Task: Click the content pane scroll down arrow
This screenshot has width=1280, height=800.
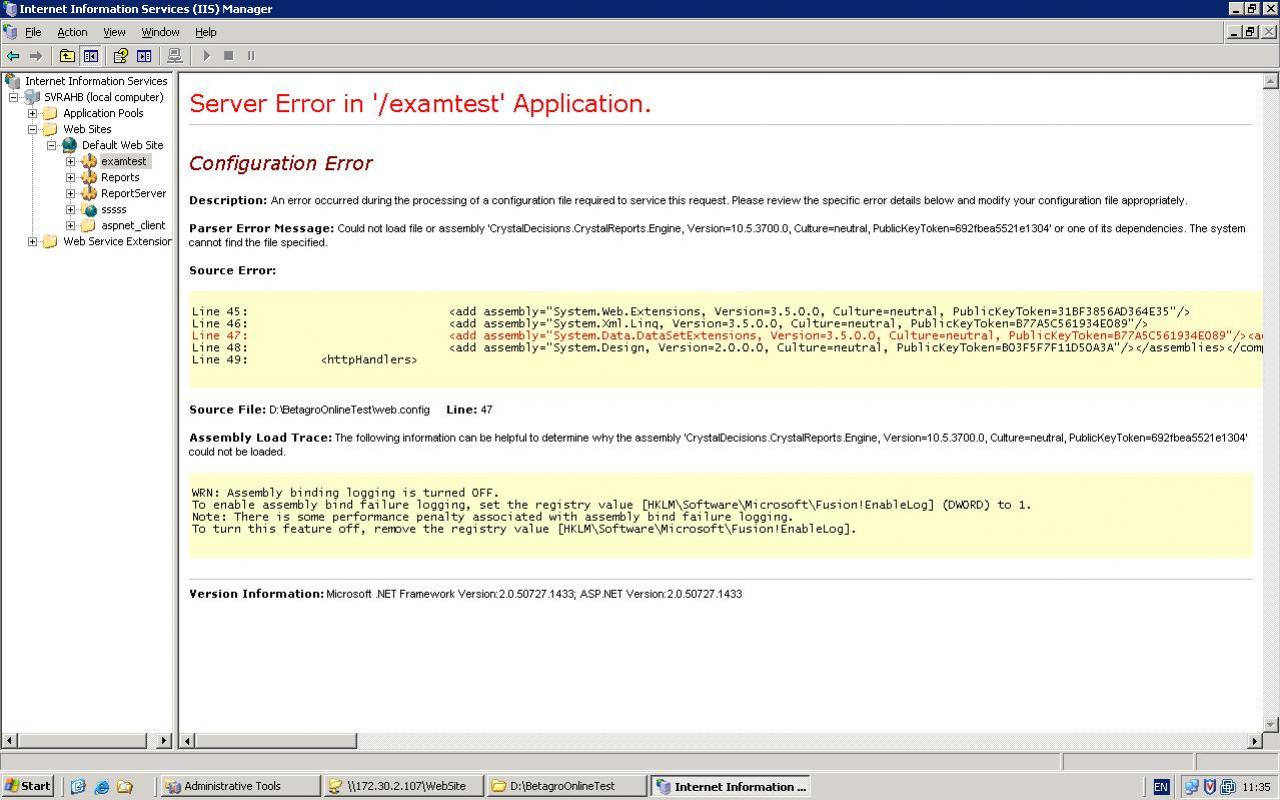Action: [1271, 724]
